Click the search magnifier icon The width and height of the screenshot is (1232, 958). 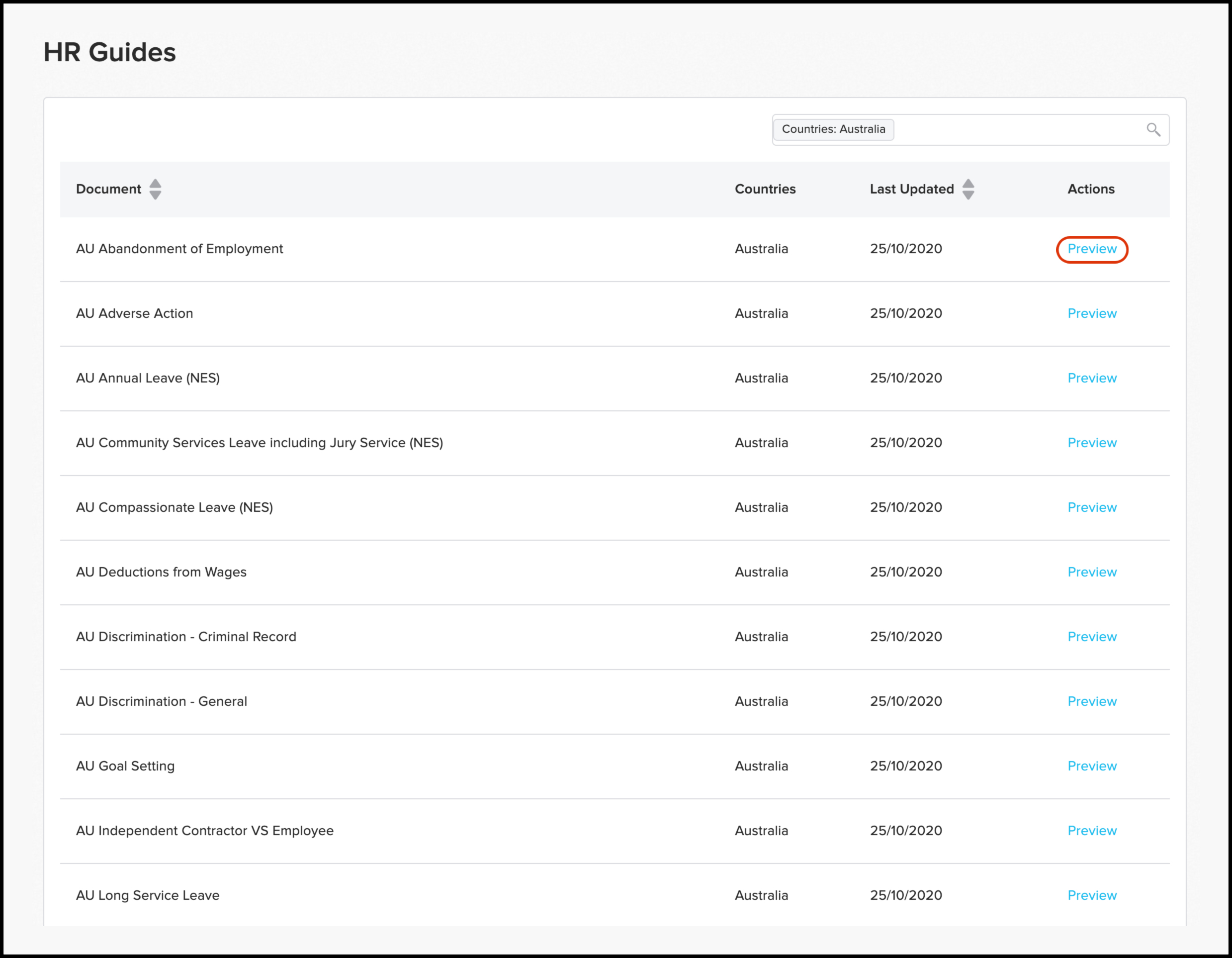(1153, 130)
